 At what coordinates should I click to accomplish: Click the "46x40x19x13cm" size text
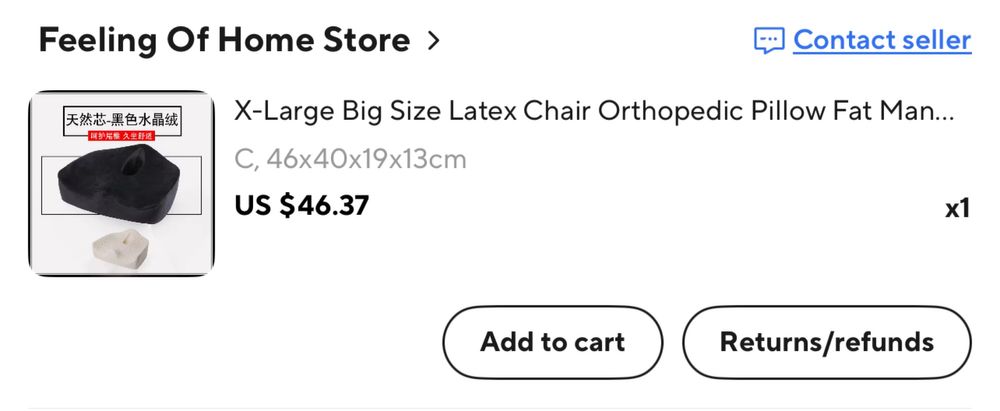coord(366,159)
